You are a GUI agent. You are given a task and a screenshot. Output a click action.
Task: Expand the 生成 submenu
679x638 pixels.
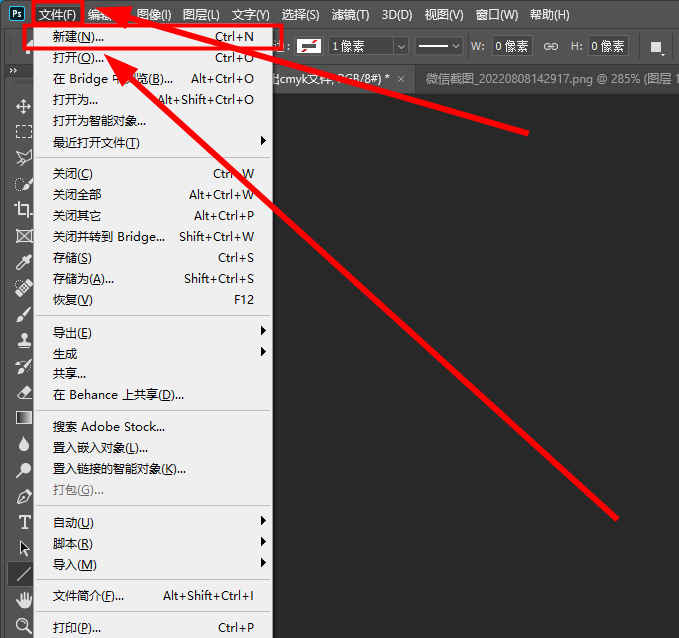[152, 353]
